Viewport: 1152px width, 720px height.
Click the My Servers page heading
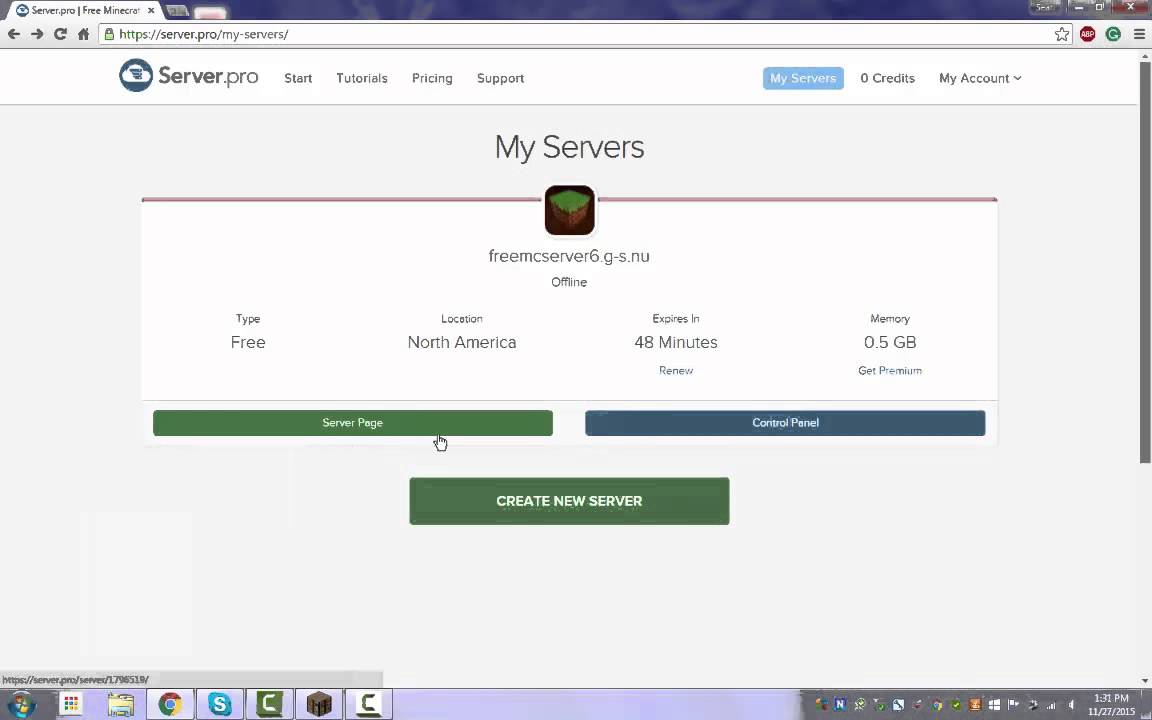point(569,147)
